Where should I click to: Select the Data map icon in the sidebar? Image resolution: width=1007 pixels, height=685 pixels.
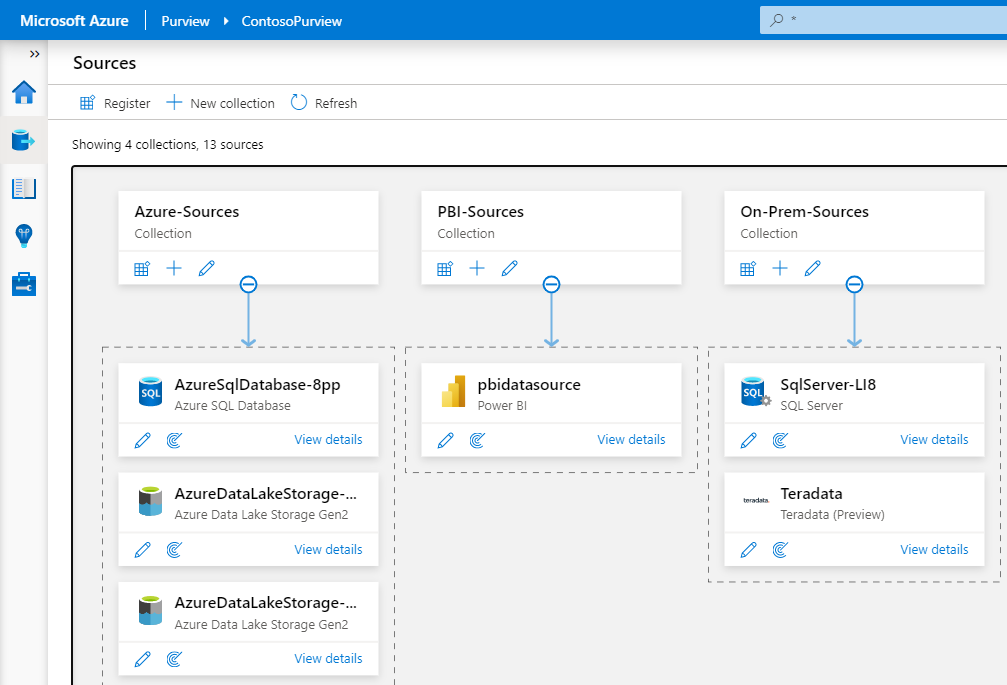click(24, 140)
